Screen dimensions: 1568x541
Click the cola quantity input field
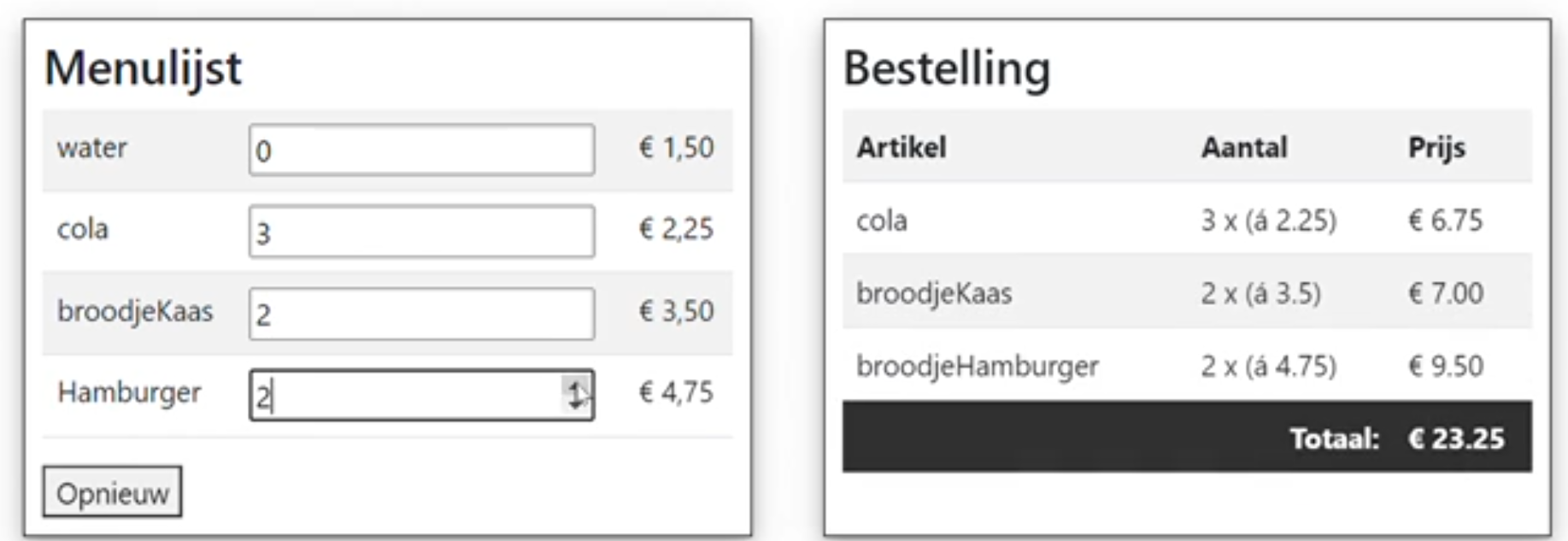coord(421,232)
